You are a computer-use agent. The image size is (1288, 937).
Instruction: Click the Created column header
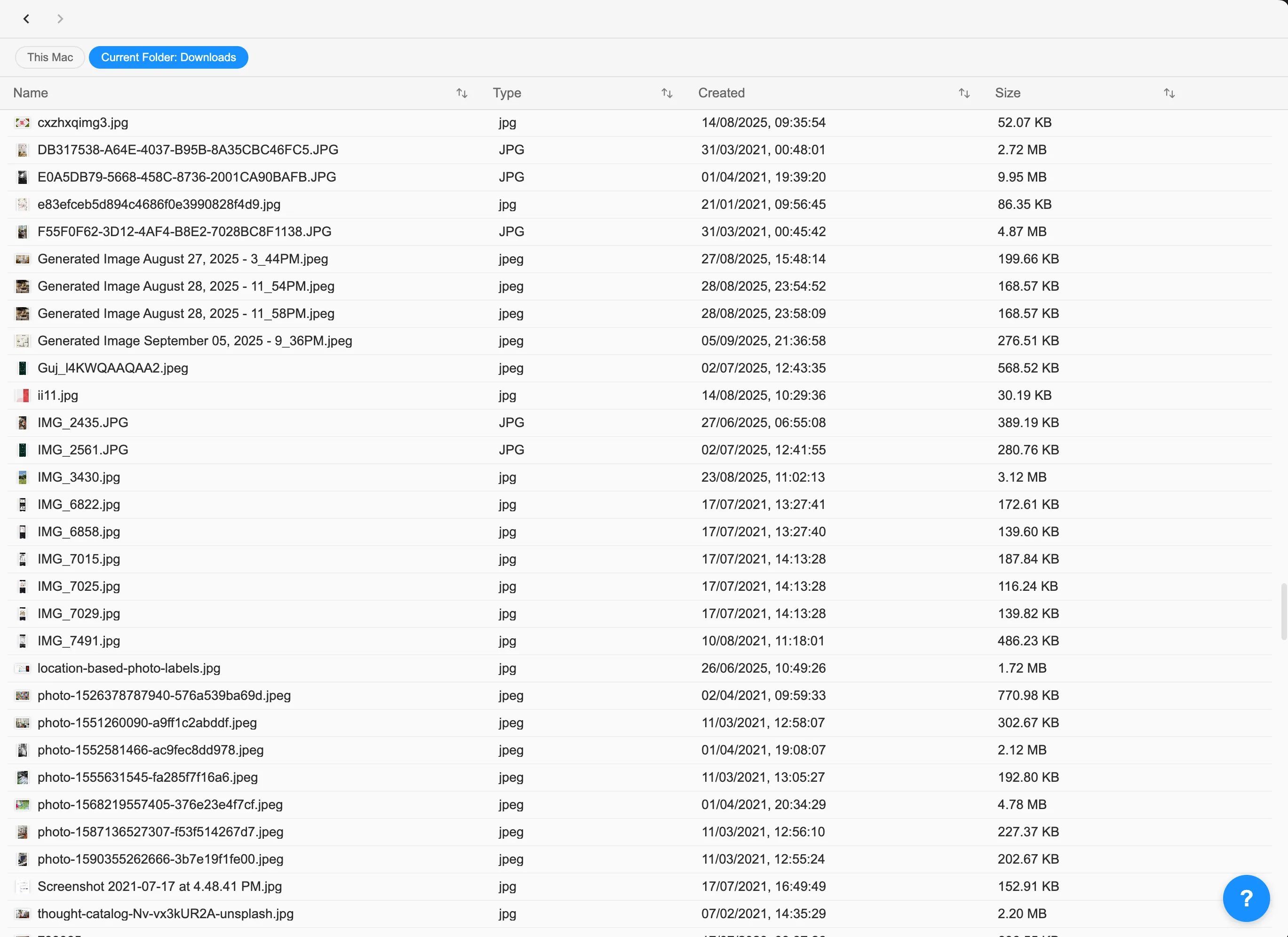(721, 93)
